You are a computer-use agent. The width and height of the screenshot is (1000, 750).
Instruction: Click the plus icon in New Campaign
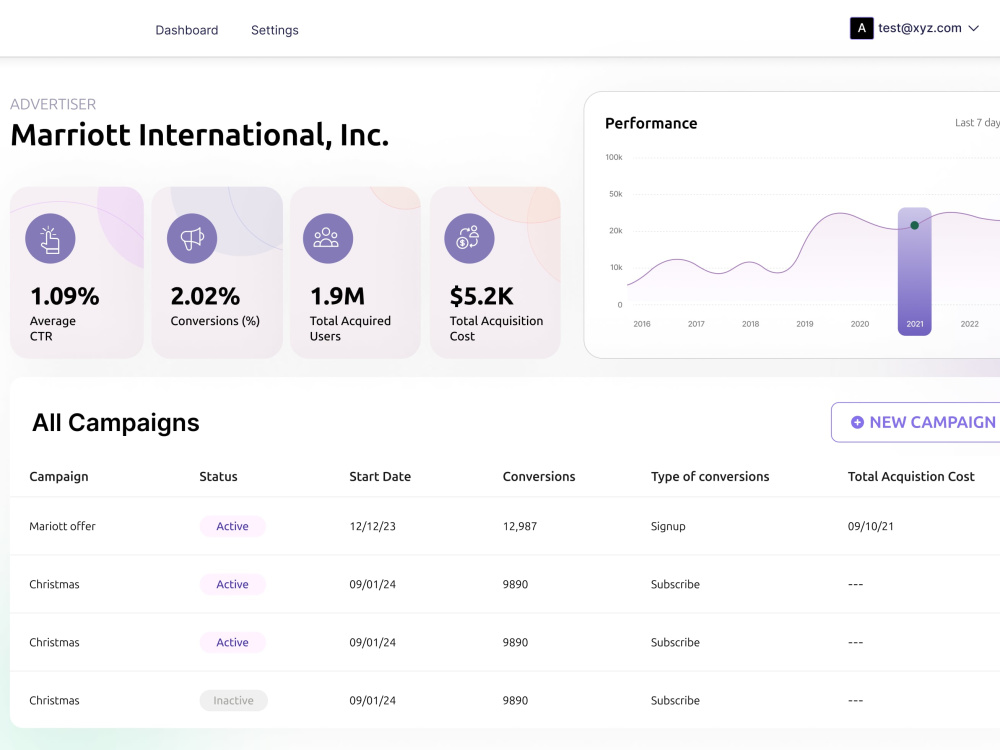[857, 422]
